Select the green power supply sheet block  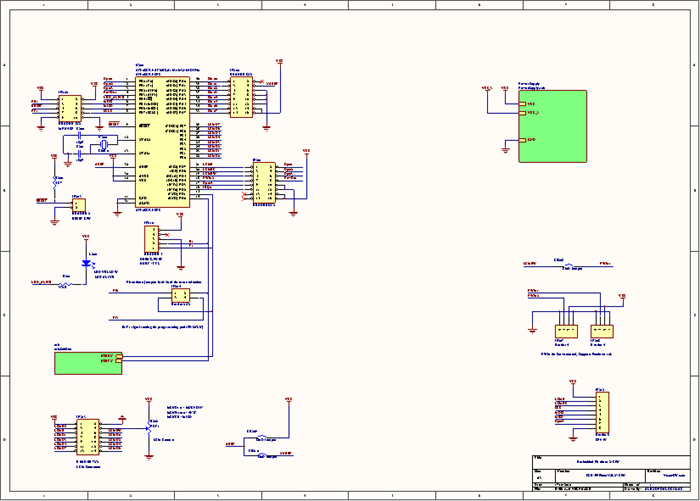pyautogui.click(x=553, y=126)
